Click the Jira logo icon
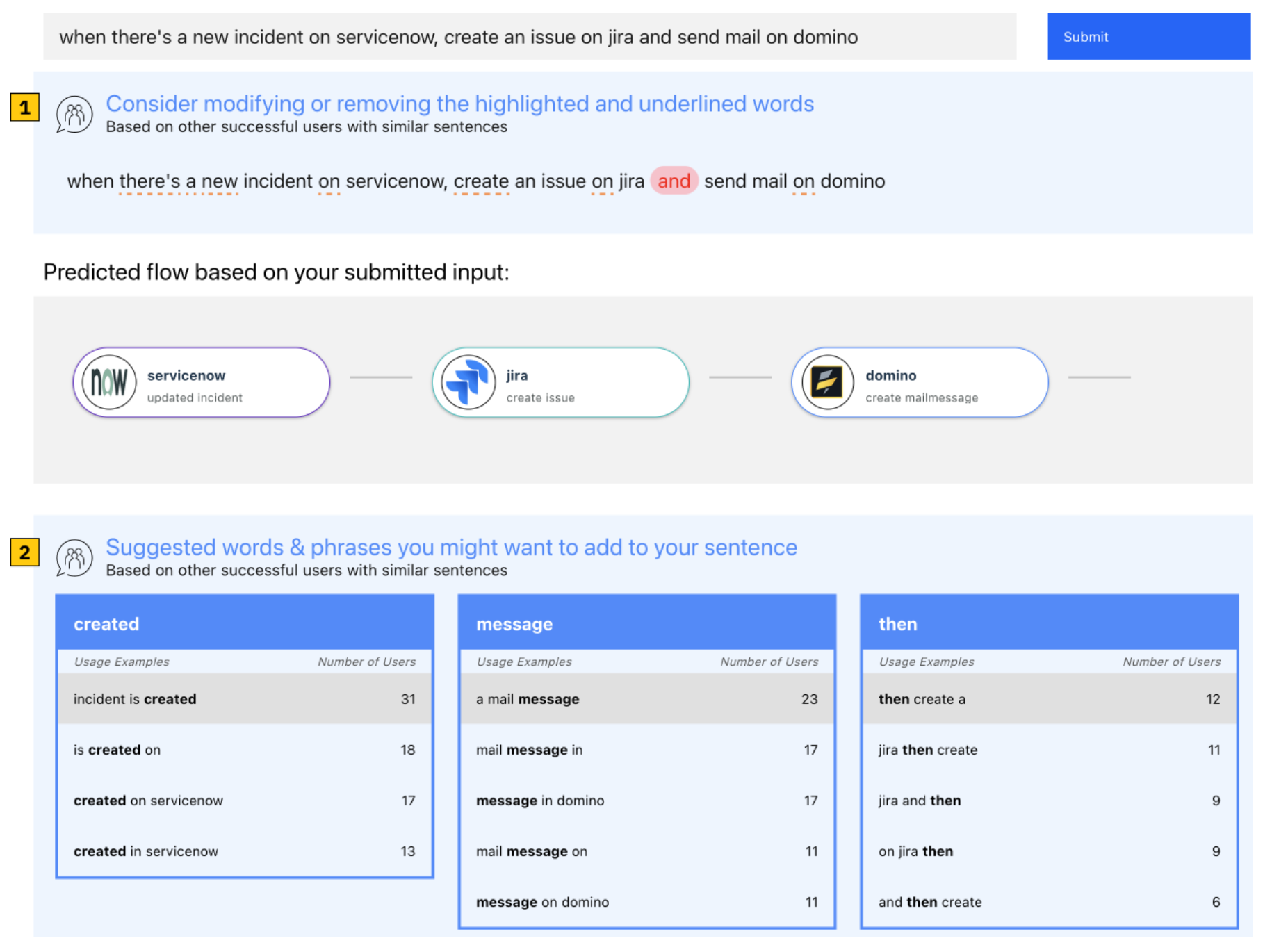 pos(468,382)
